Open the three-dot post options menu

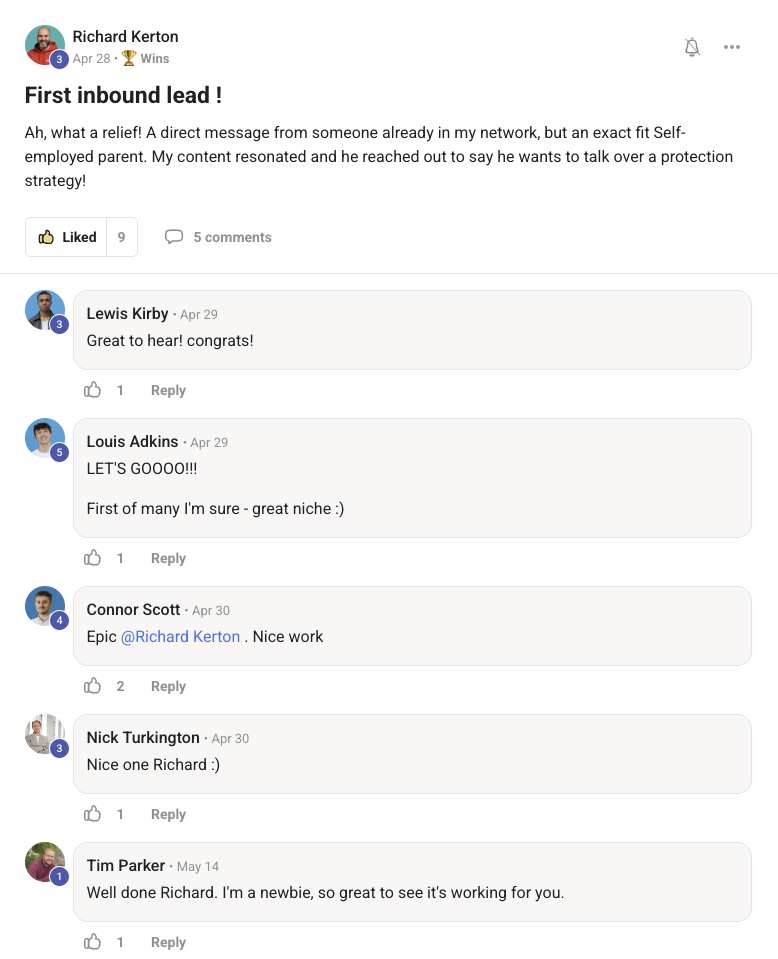(732, 47)
